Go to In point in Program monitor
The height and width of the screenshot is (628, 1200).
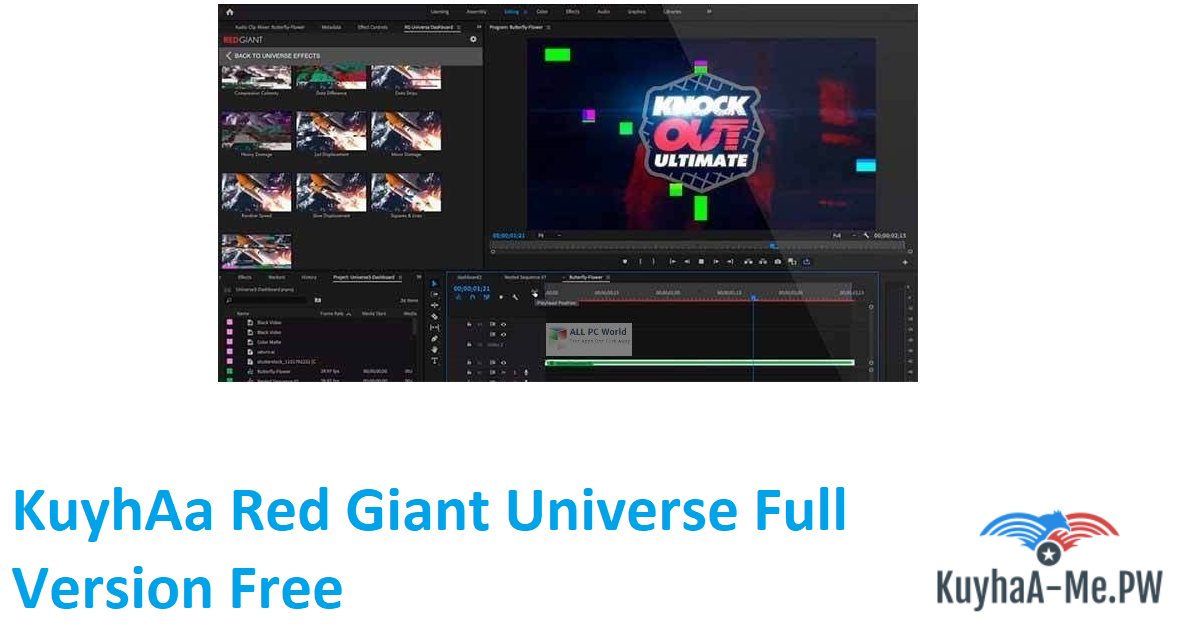[672, 262]
